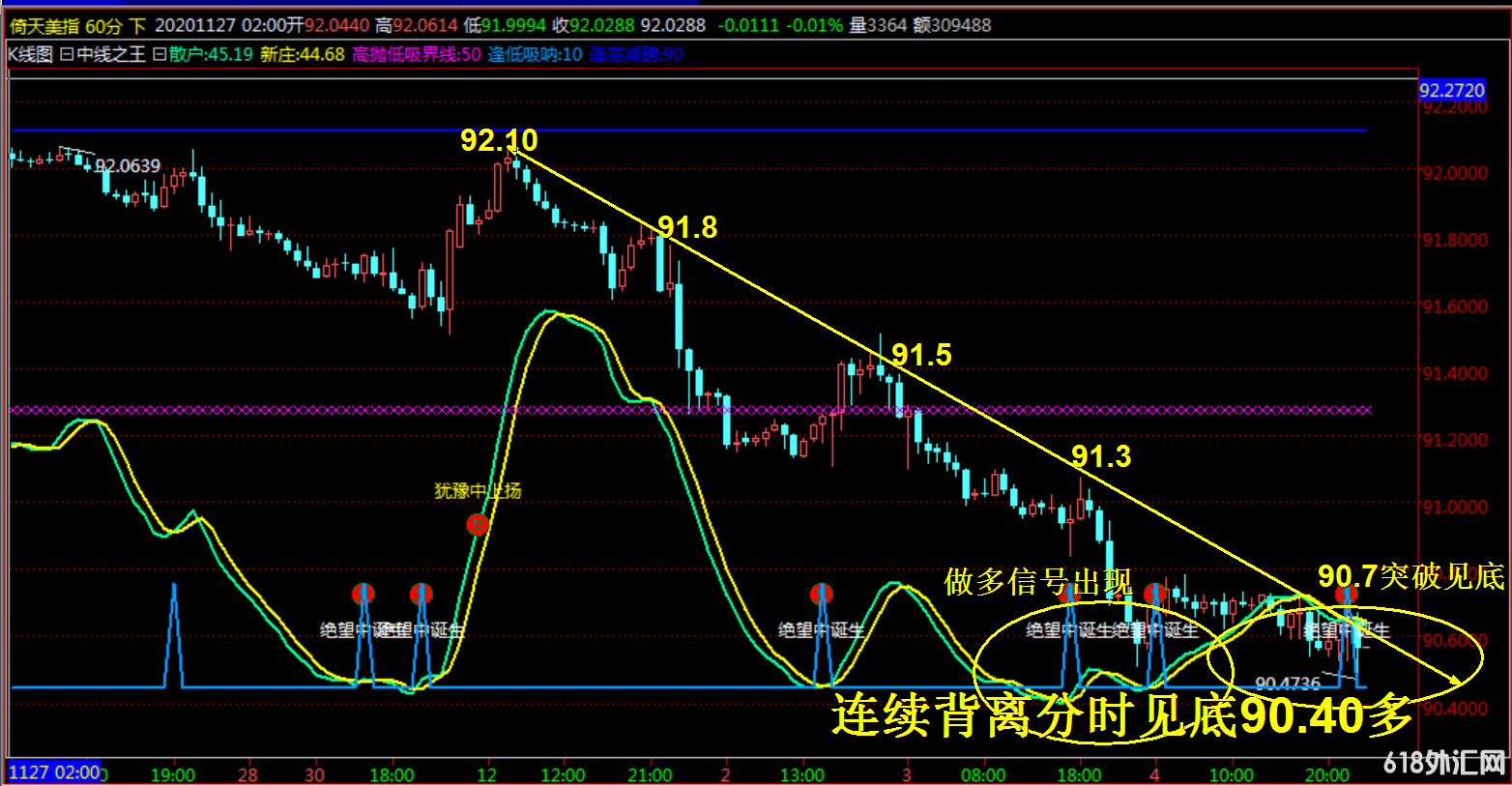The image size is (1512, 786).
Task: Click the blue 92.2720 price axis label
Action: tap(1451, 91)
